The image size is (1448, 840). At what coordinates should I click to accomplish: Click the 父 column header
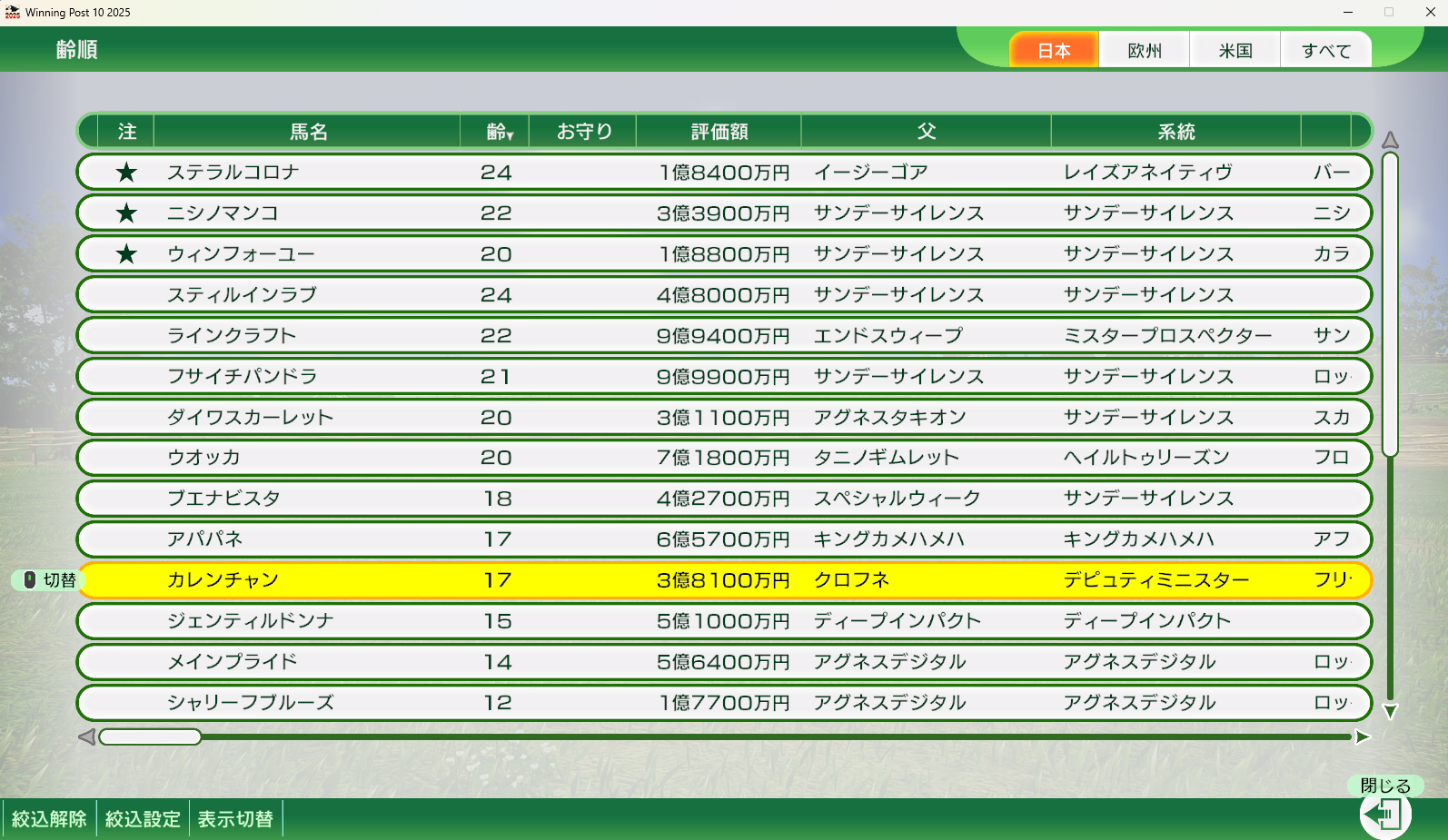point(927,132)
